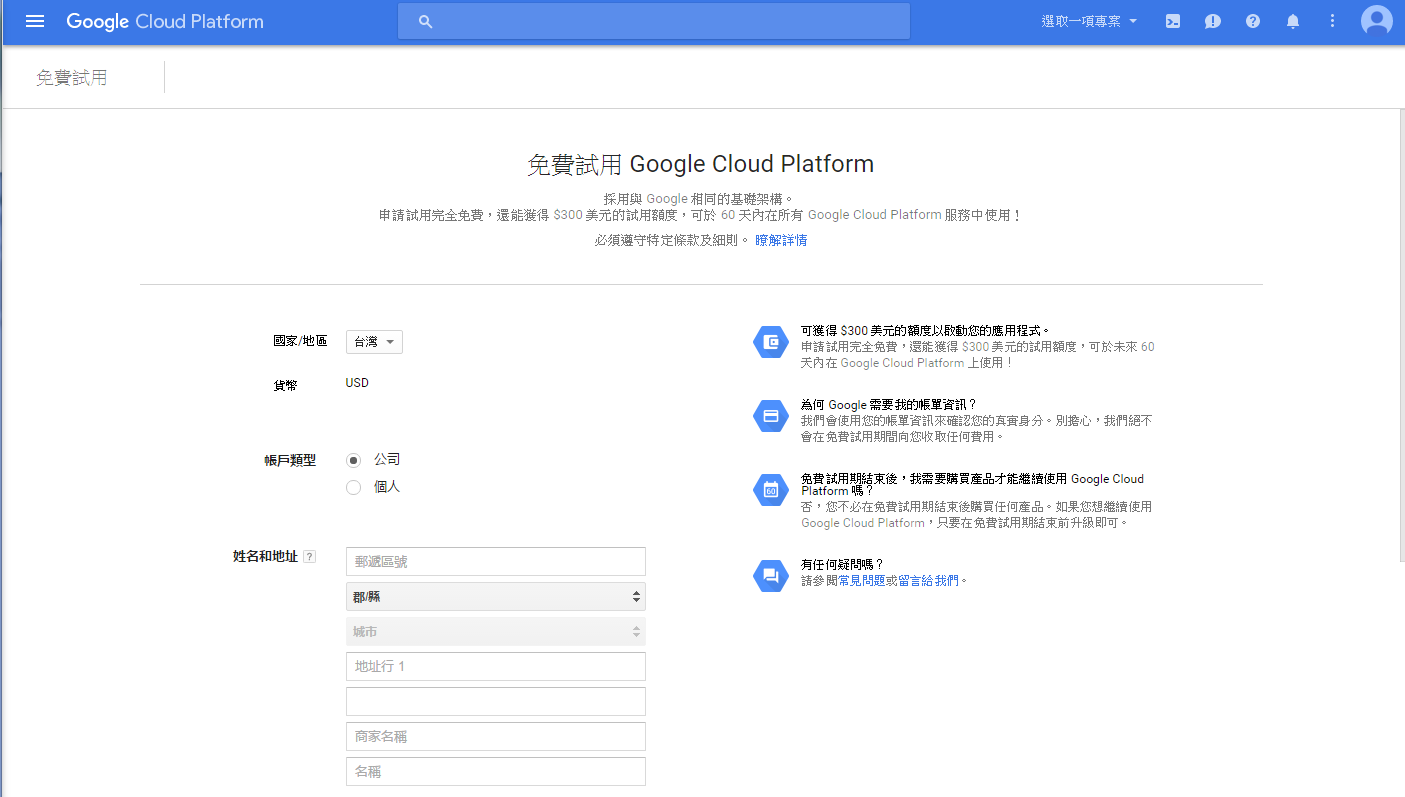Screen dimensions: 1405x797
Task: Click the 帳戶類型 field label
Action: click(x=290, y=460)
